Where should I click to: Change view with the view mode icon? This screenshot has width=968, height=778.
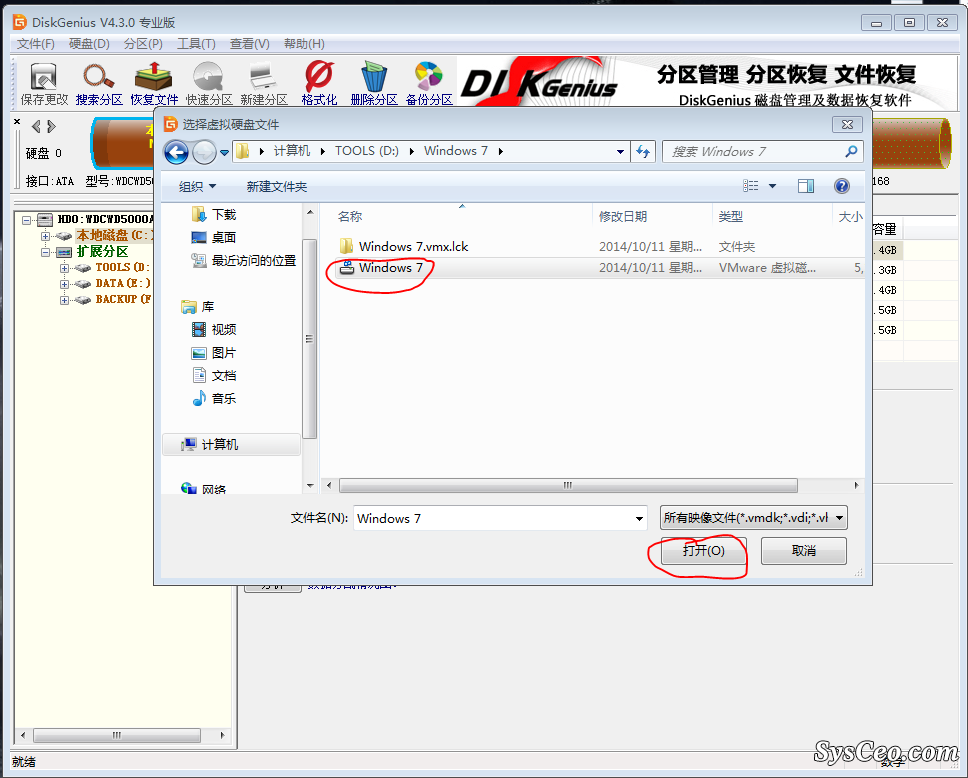click(751, 186)
